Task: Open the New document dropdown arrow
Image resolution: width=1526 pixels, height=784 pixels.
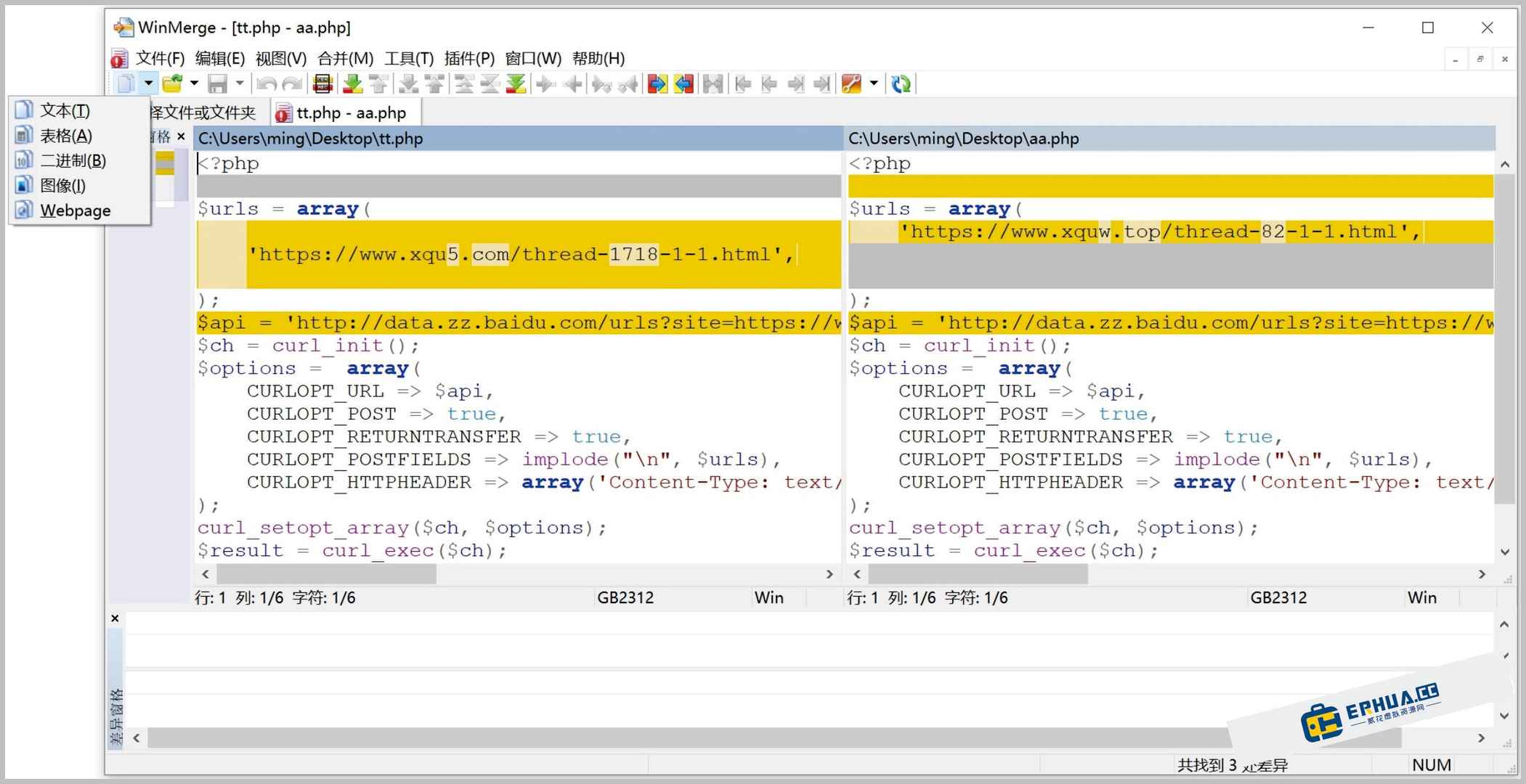Action: [148, 84]
